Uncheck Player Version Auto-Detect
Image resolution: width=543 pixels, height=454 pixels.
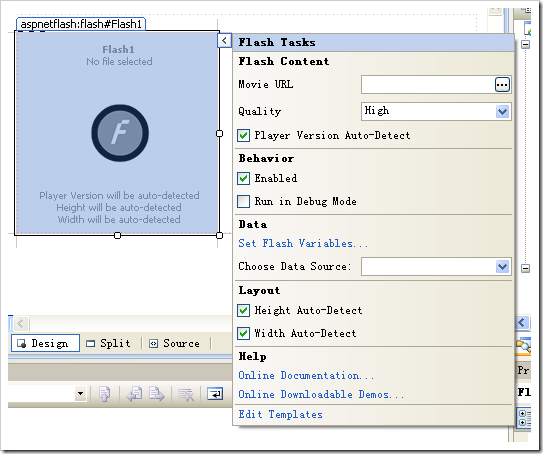pos(243,135)
